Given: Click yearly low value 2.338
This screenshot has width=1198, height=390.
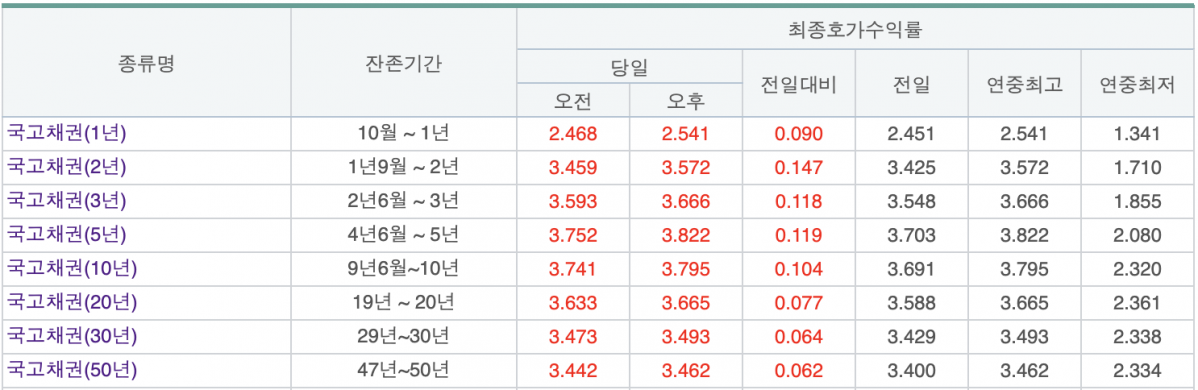Looking at the screenshot, I should coord(1137,336).
